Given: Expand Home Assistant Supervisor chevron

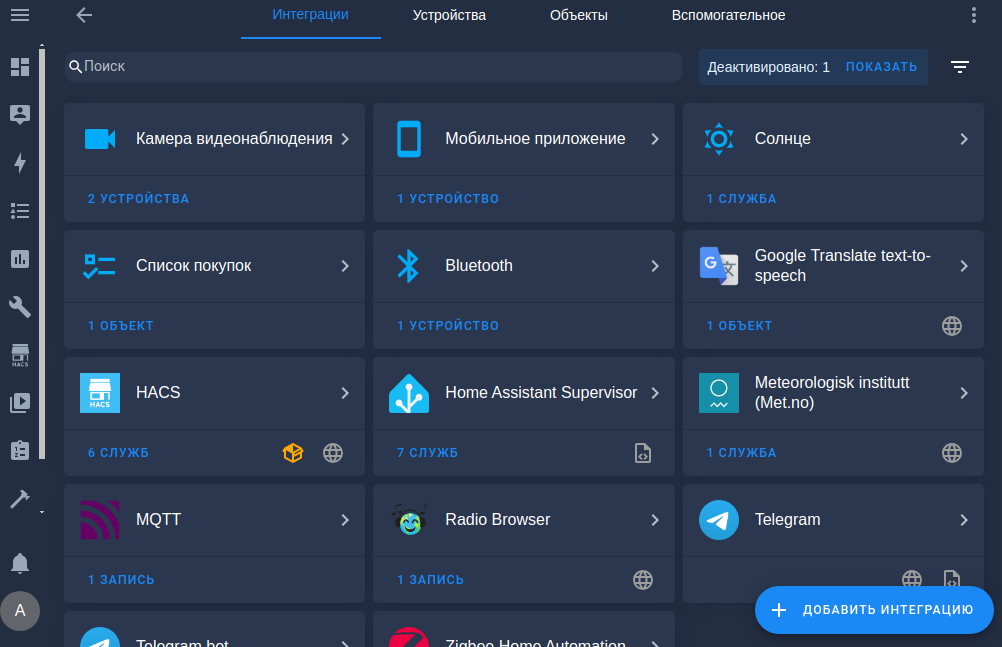Looking at the screenshot, I should click(x=654, y=393).
